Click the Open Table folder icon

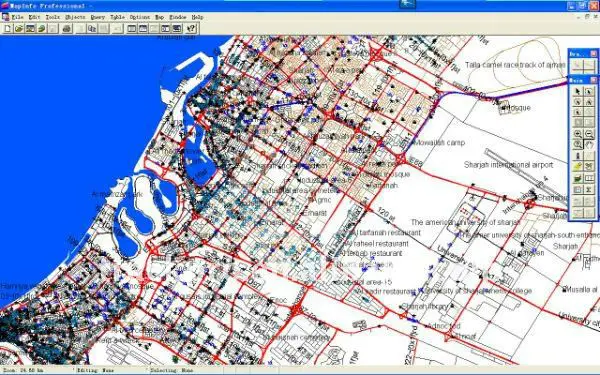(19, 28)
